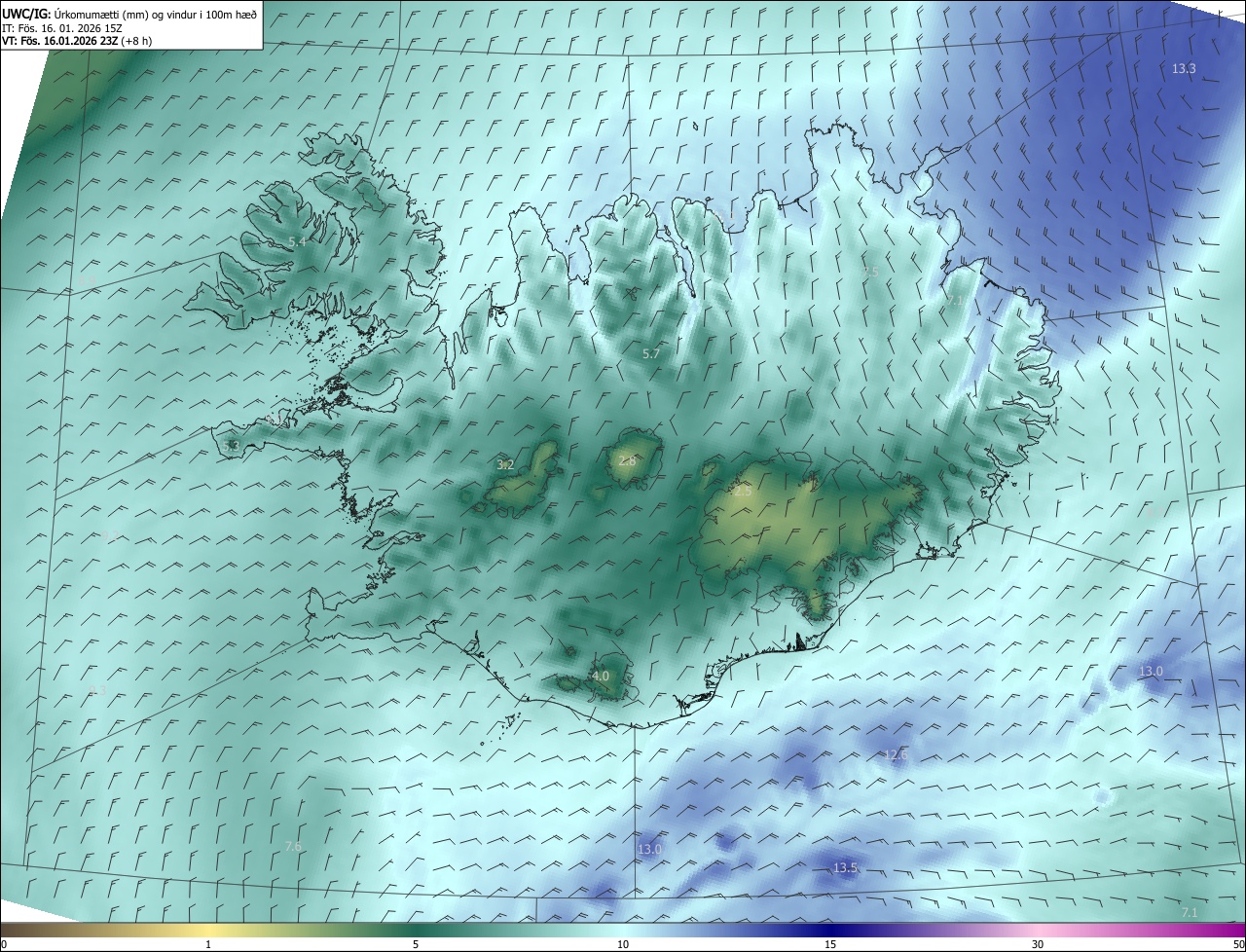Image resolution: width=1246 pixels, height=952 pixels.
Task: Click the 13.3 value label on the map
Action: (1184, 68)
